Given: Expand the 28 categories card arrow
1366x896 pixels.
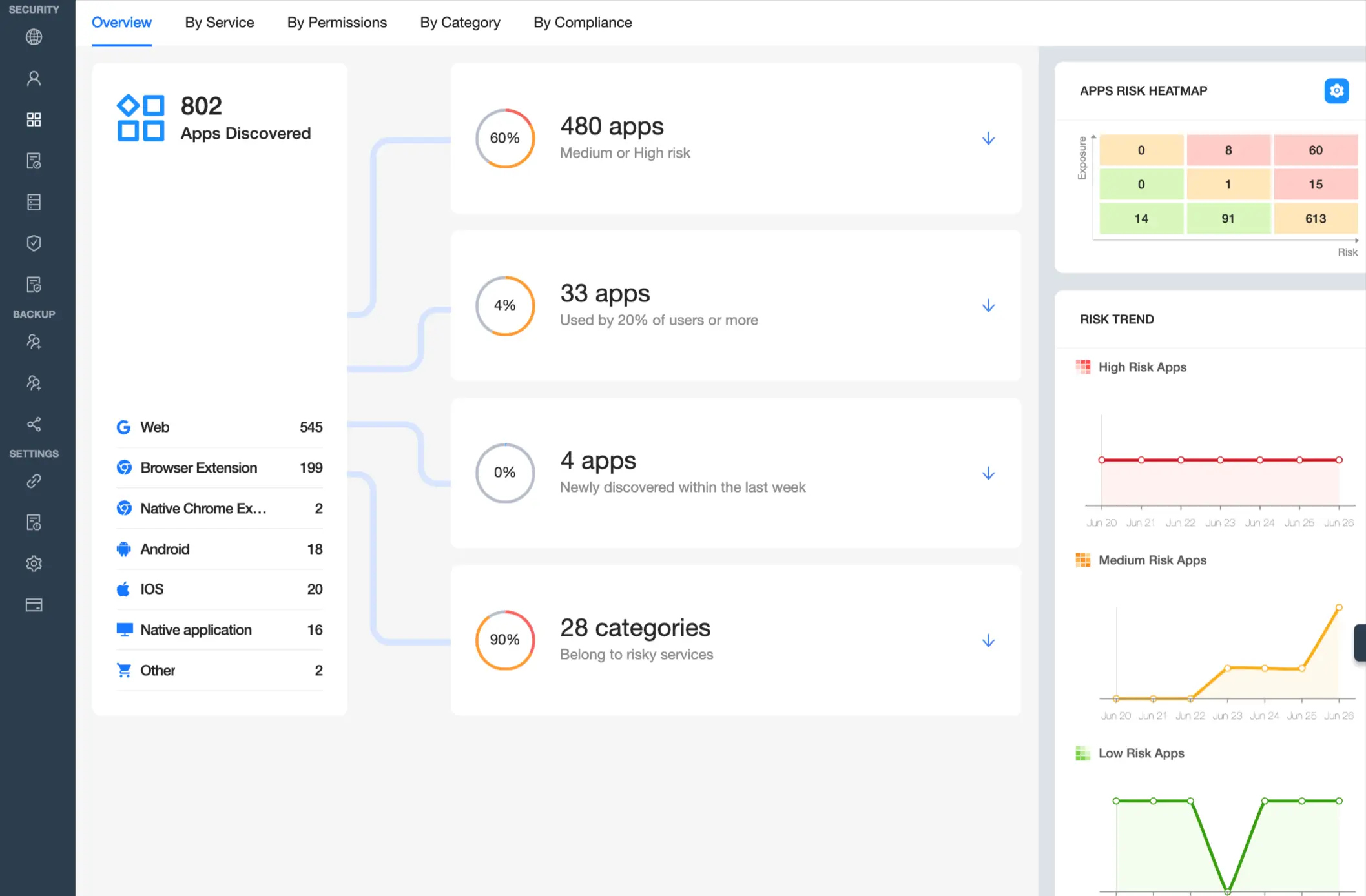Looking at the screenshot, I should (988, 640).
